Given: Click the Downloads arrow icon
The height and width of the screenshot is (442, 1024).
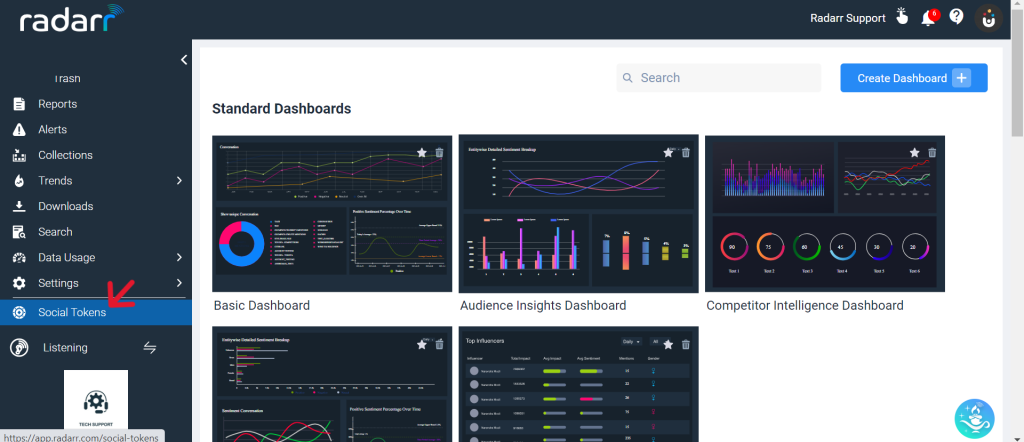Looking at the screenshot, I should coord(20,206).
